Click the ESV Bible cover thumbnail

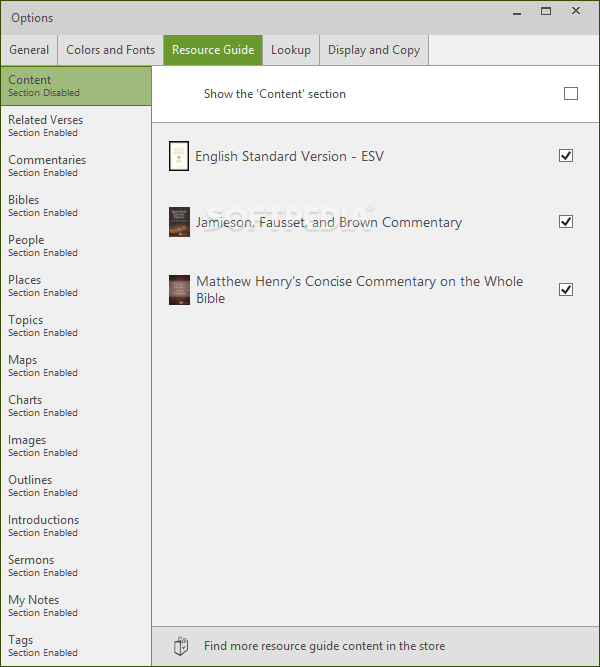[179, 156]
